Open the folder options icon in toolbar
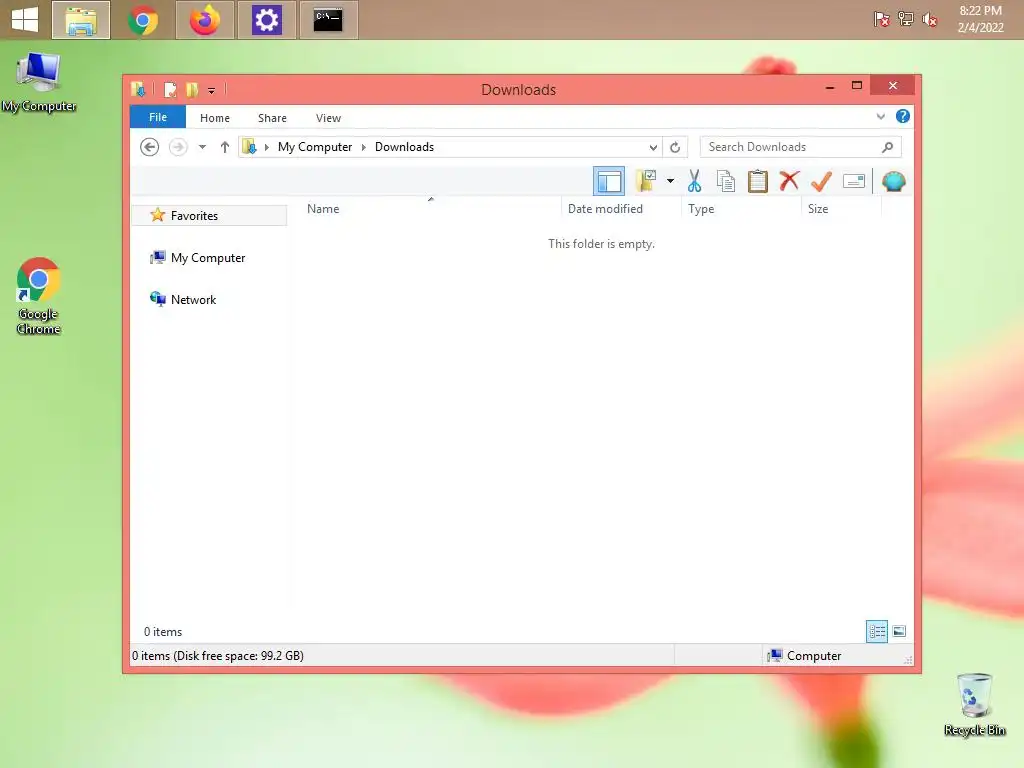1024x768 pixels. (x=645, y=181)
